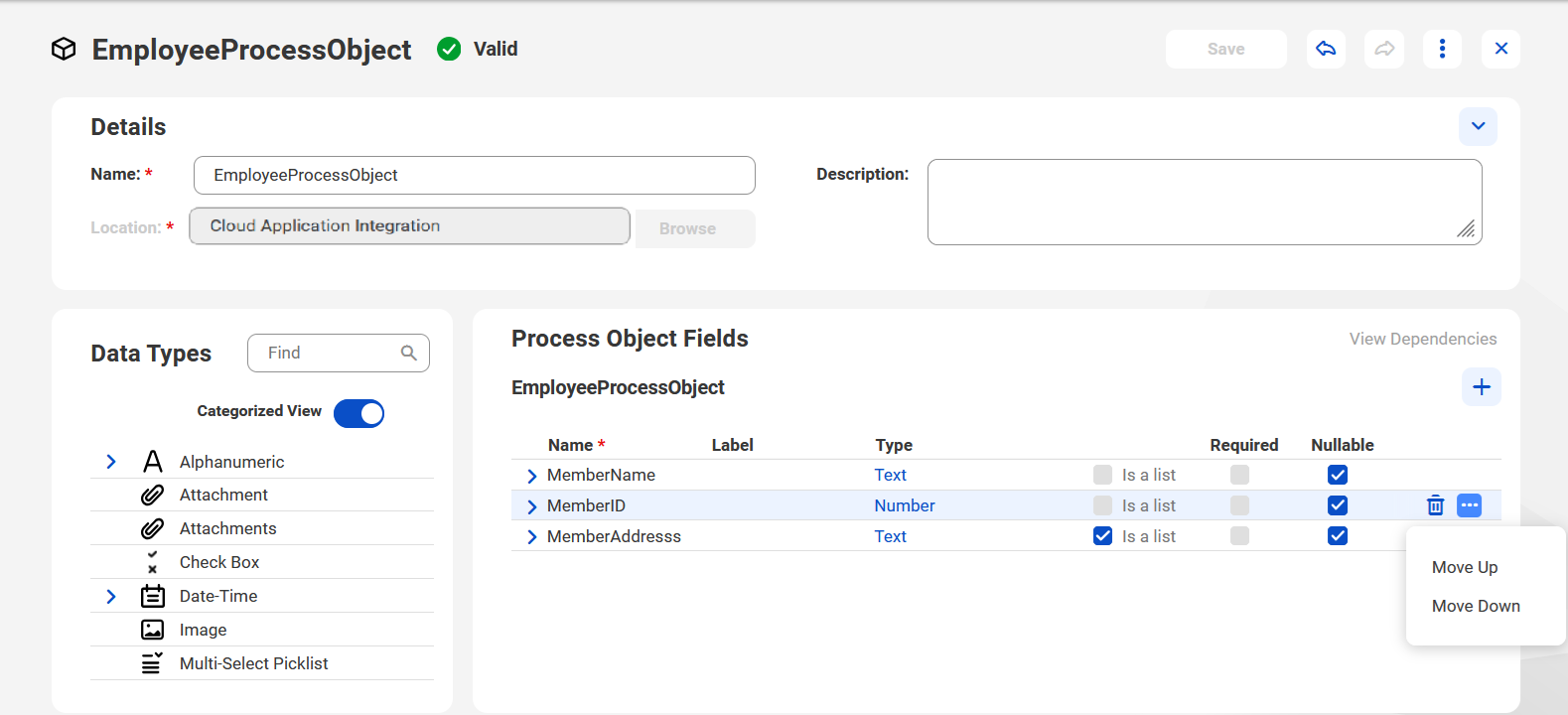Viewport: 1568px width, 715px height.
Task: Check Required for MemberAddresss
Action: coord(1239,536)
